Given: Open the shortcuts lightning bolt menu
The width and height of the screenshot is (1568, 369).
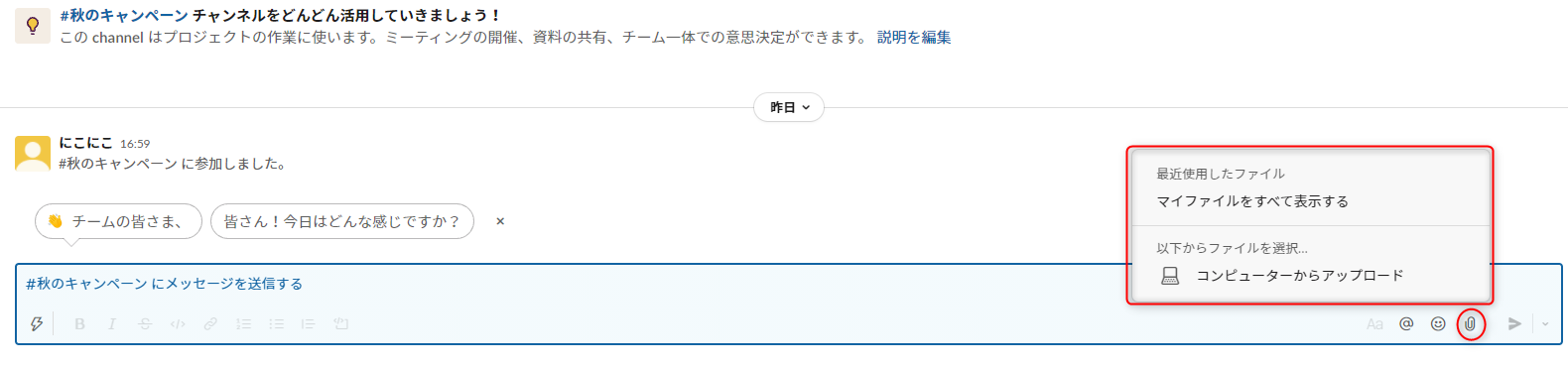Looking at the screenshot, I should point(37,323).
